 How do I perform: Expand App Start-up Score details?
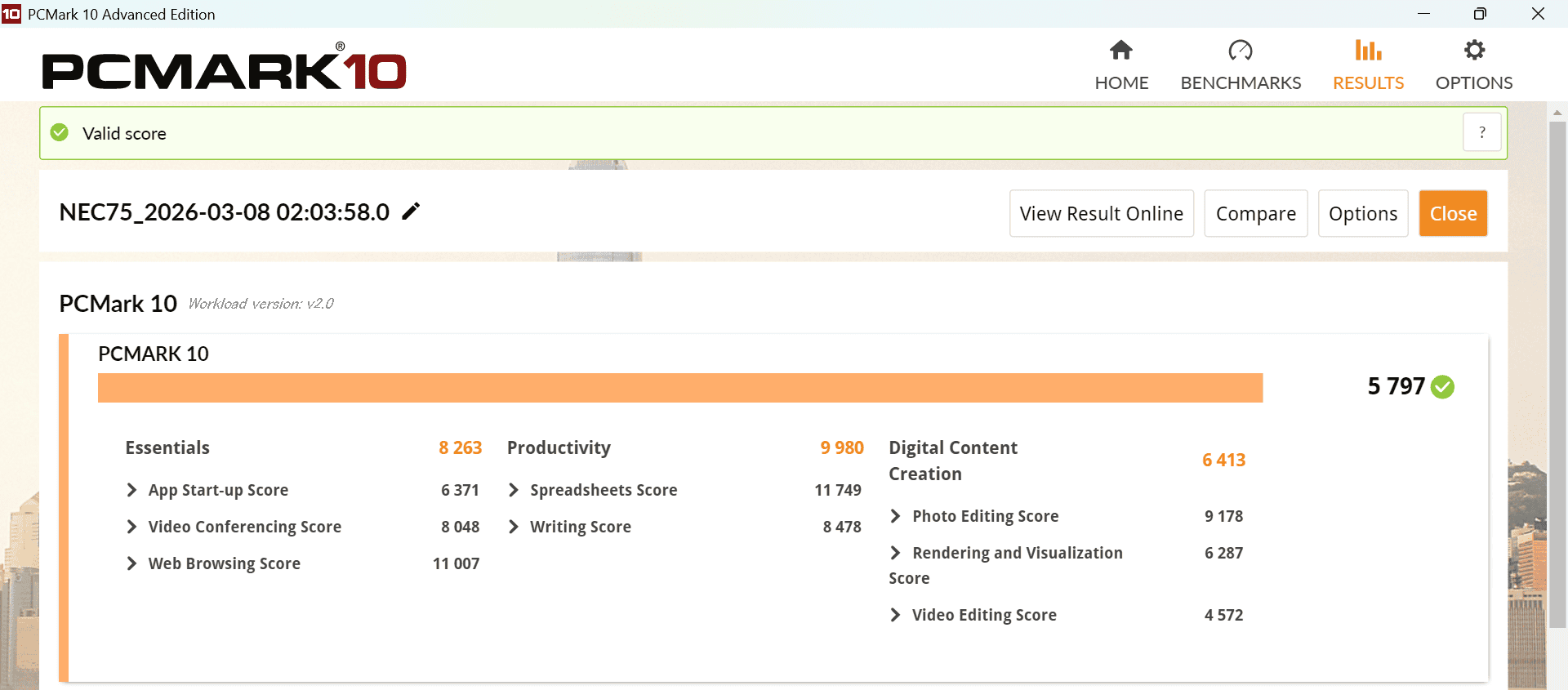pyautogui.click(x=131, y=490)
